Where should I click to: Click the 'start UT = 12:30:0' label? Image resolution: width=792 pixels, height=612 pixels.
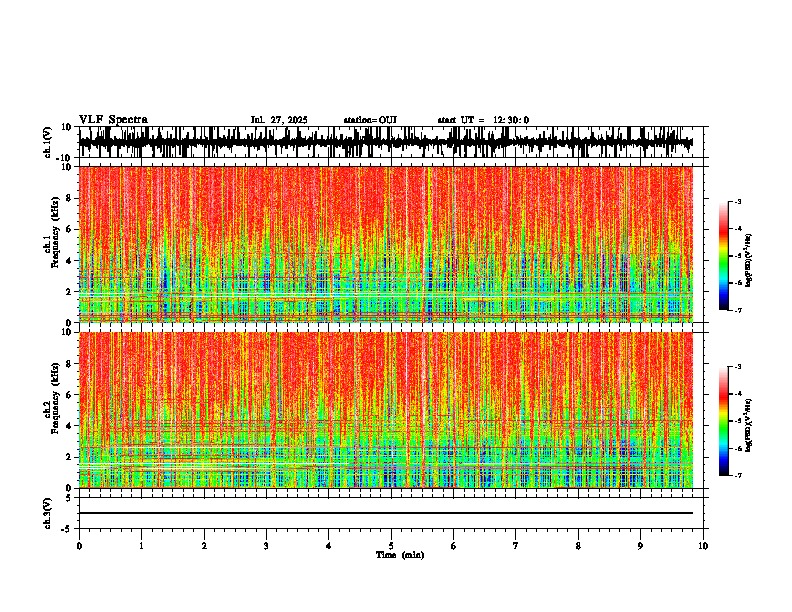[x=483, y=120]
